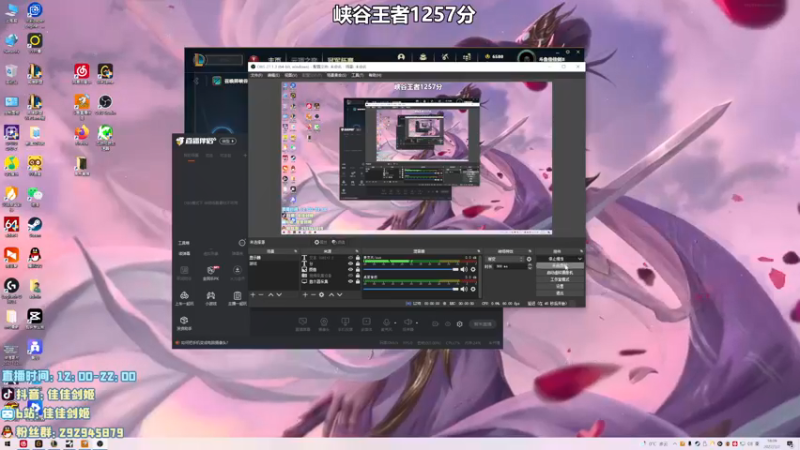Image resolution: width=800 pixels, height=450 pixels.
Task: Open the NetEase Cloud Music desktop icon
Action: click(x=82, y=73)
